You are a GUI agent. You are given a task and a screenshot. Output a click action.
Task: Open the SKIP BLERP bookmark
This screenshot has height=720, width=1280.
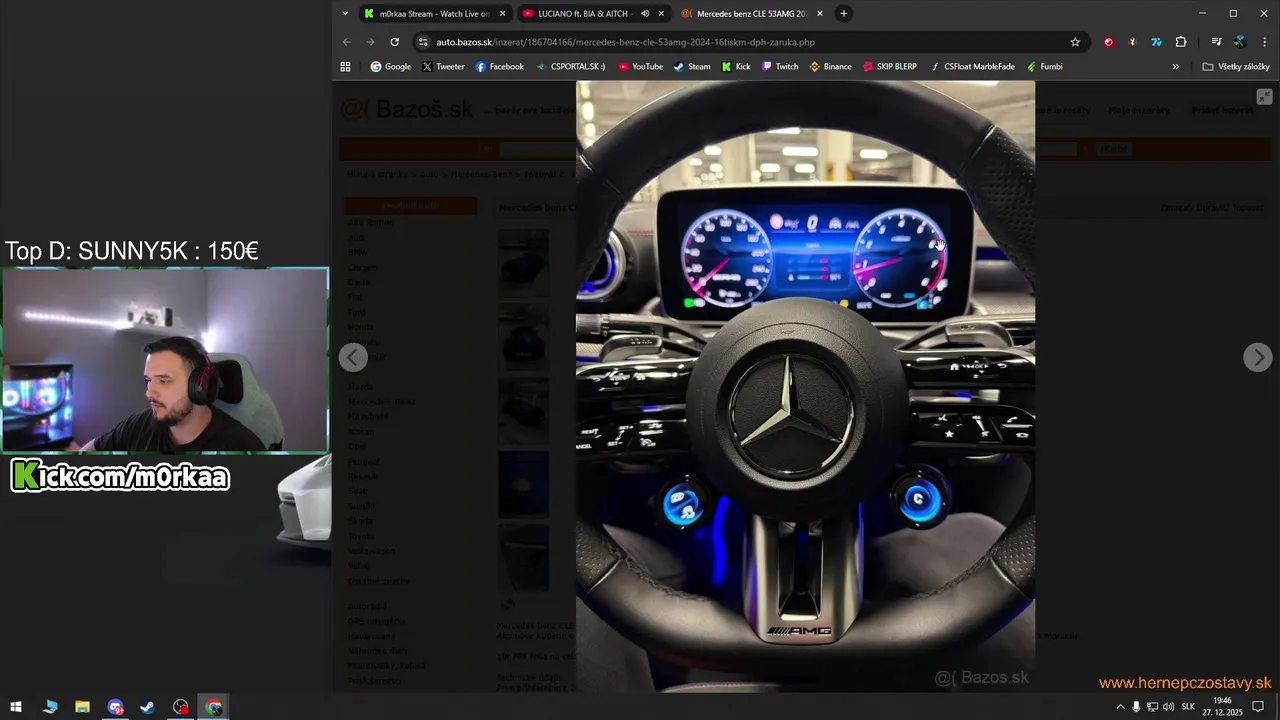point(888,67)
